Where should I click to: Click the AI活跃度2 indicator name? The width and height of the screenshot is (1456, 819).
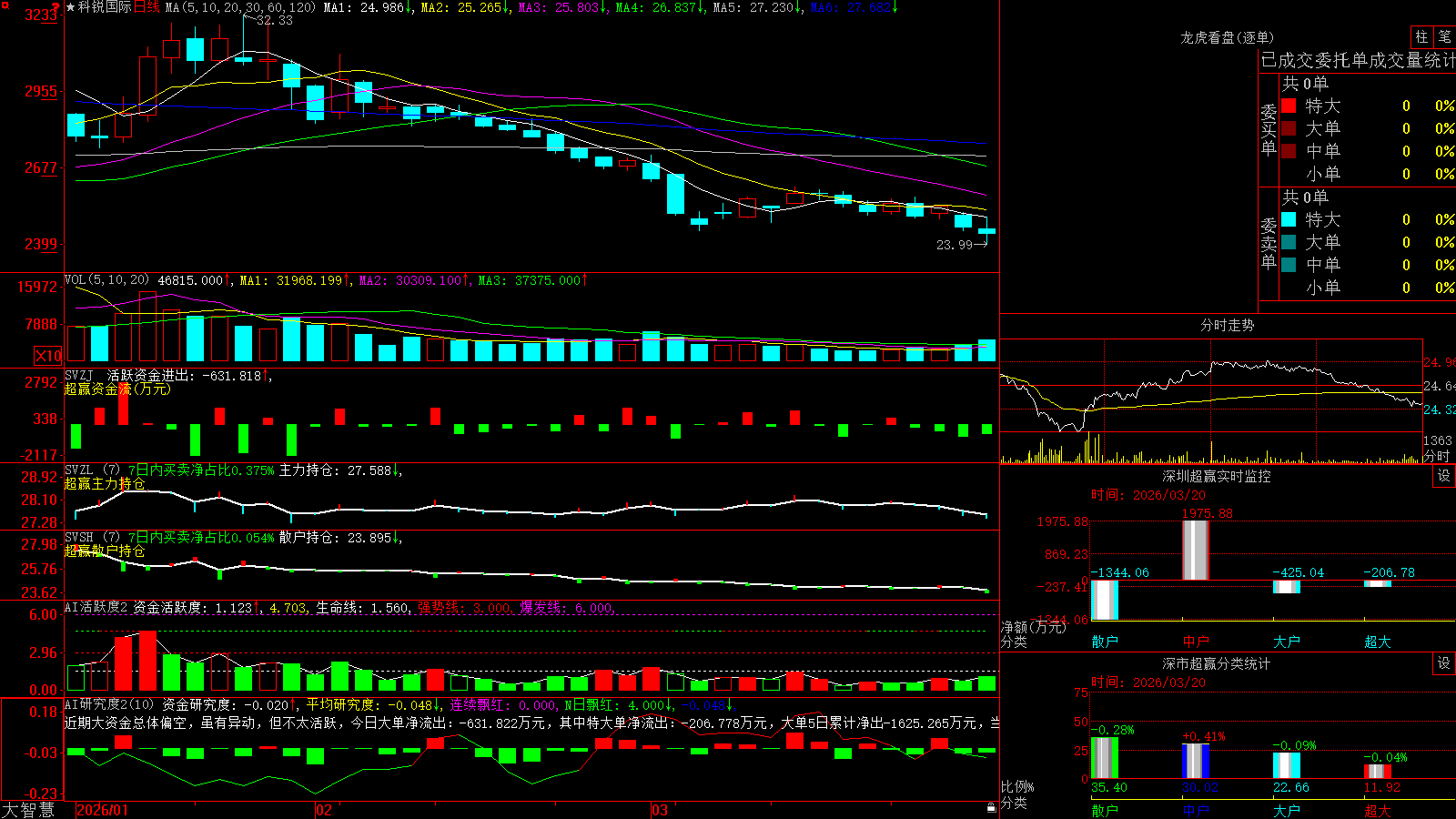click(96, 608)
